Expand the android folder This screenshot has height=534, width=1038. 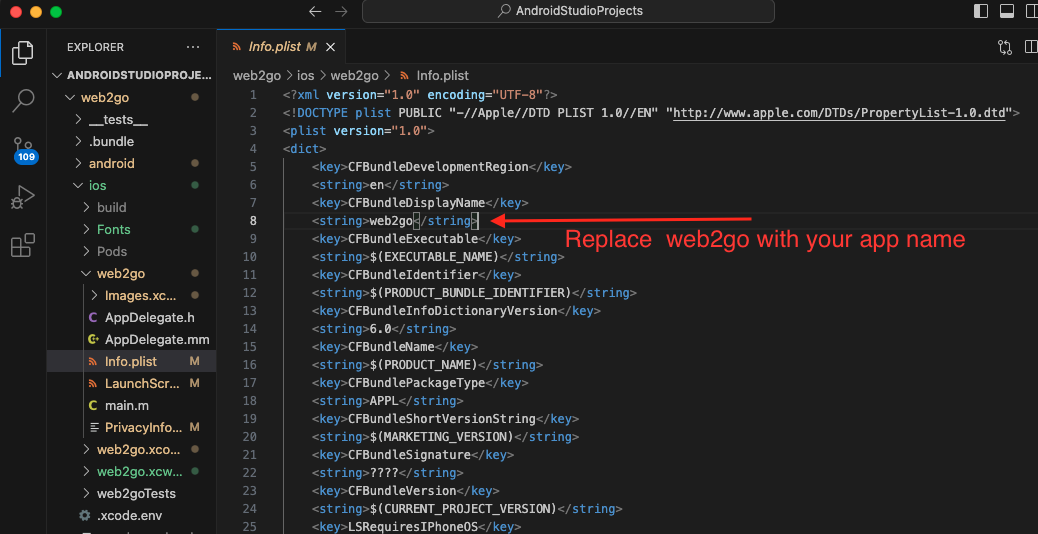[x=110, y=163]
